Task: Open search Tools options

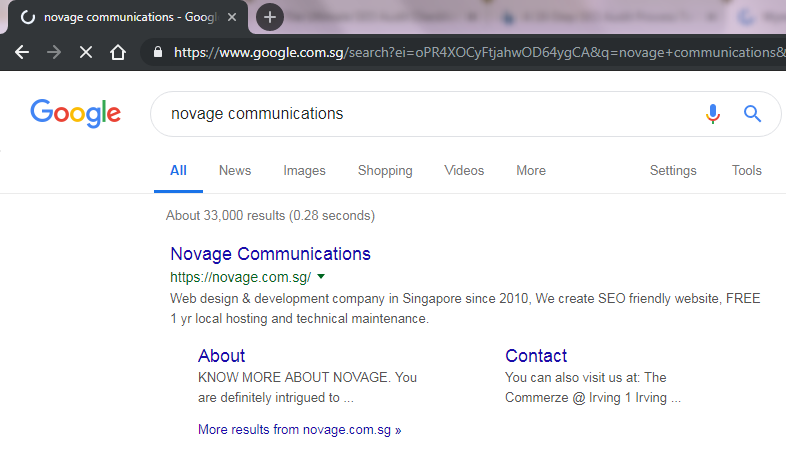Action: tap(746, 171)
